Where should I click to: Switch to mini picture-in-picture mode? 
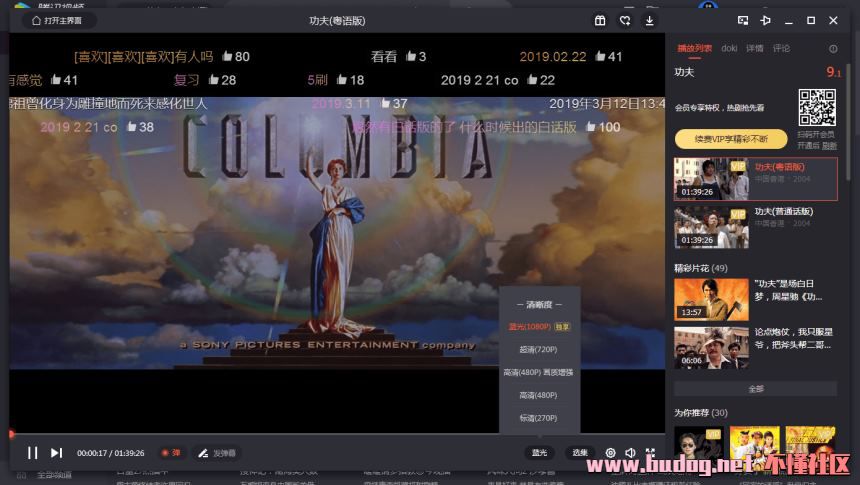743,20
